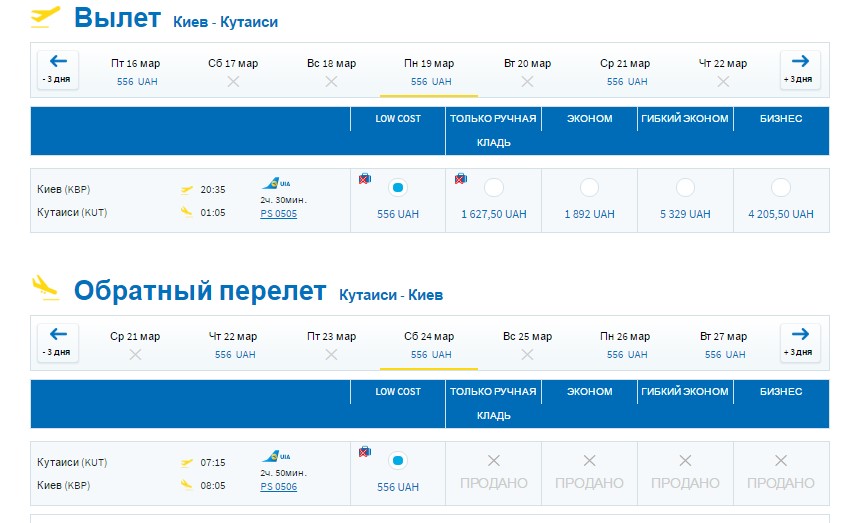Click baggage icon in outbound Low Cost cell

pos(365,179)
